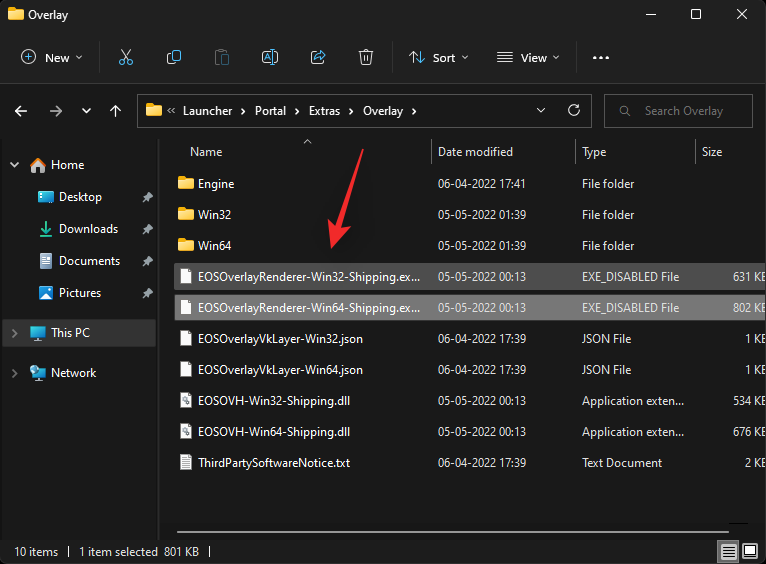Expand the This PC tree node
766x564 pixels.
coord(14,333)
